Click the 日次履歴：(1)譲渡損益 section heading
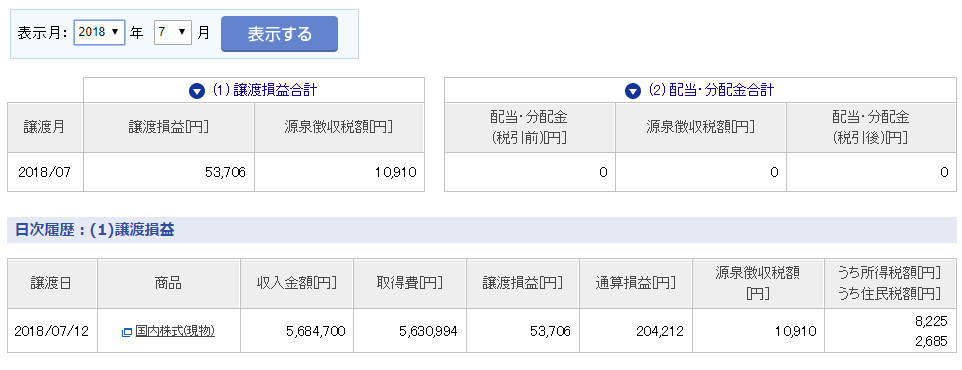 tap(94, 230)
